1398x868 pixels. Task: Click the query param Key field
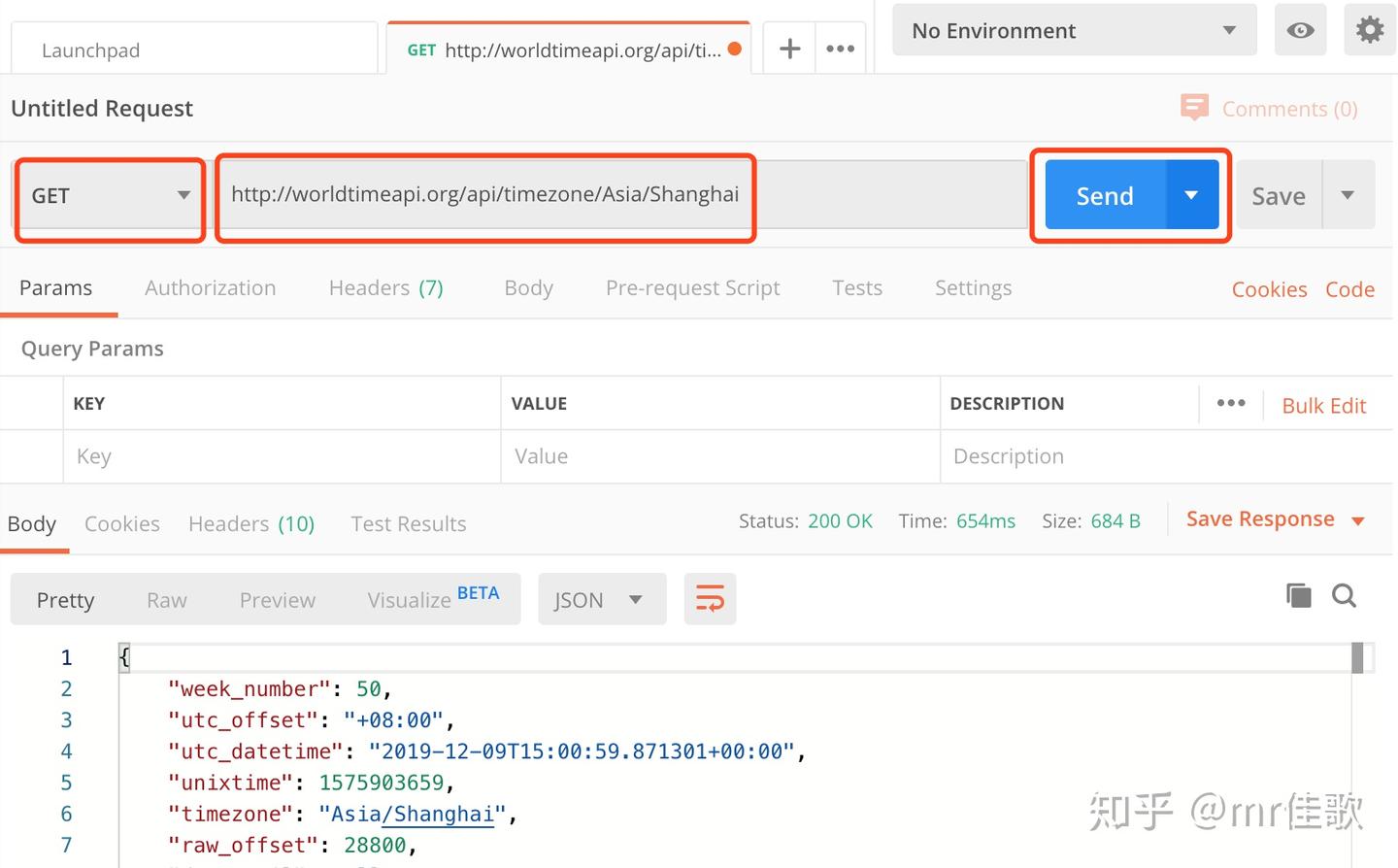click(x=283, y=456)
